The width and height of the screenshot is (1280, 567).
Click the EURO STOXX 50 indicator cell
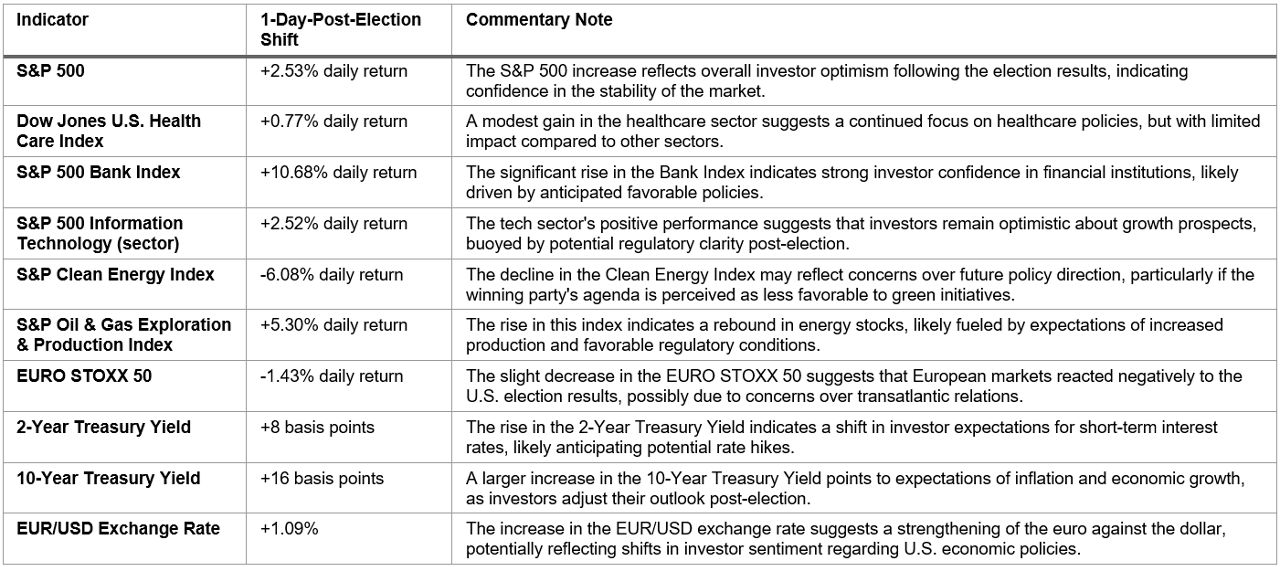pos(84,376)
